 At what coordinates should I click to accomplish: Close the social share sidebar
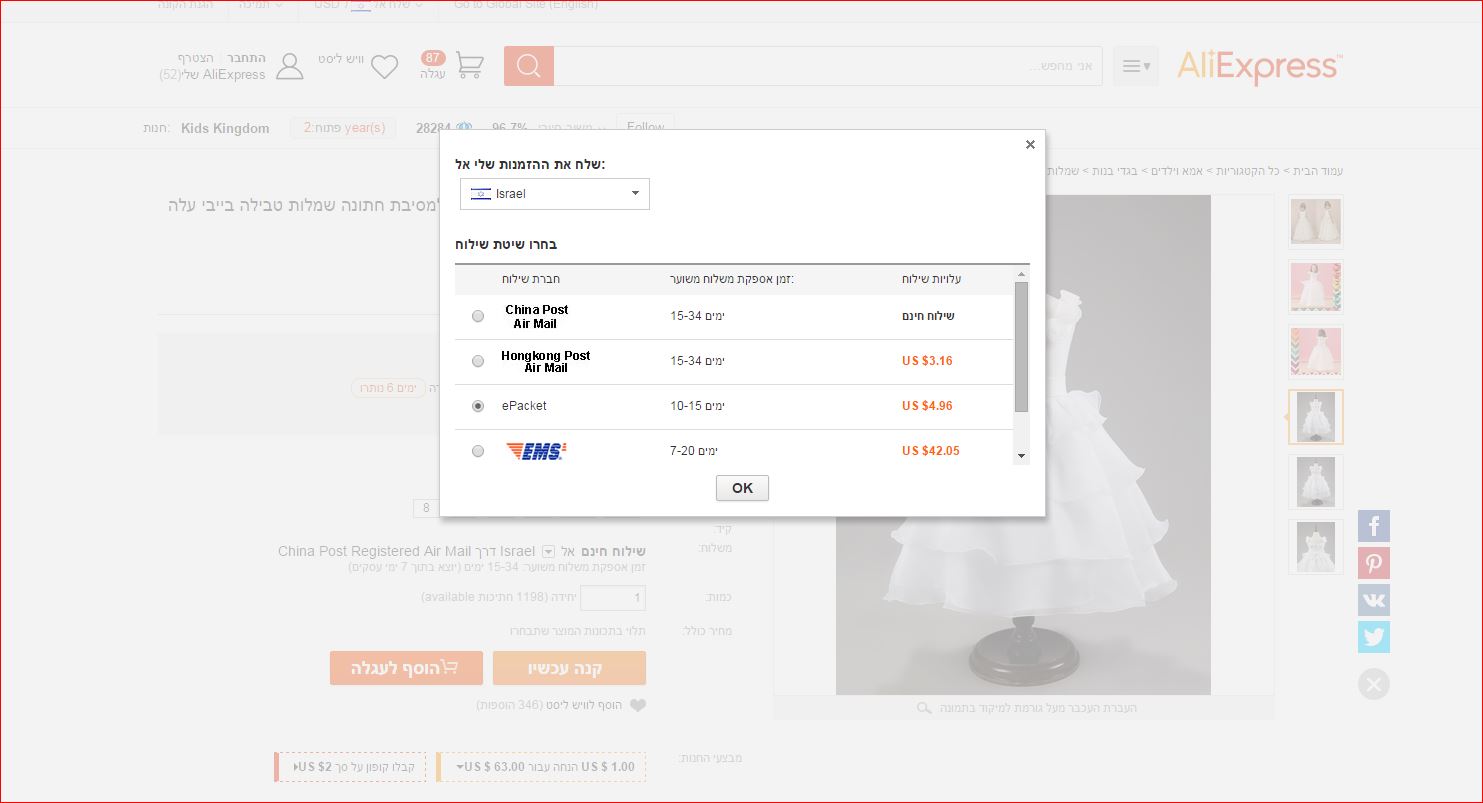coord(1374,684)
